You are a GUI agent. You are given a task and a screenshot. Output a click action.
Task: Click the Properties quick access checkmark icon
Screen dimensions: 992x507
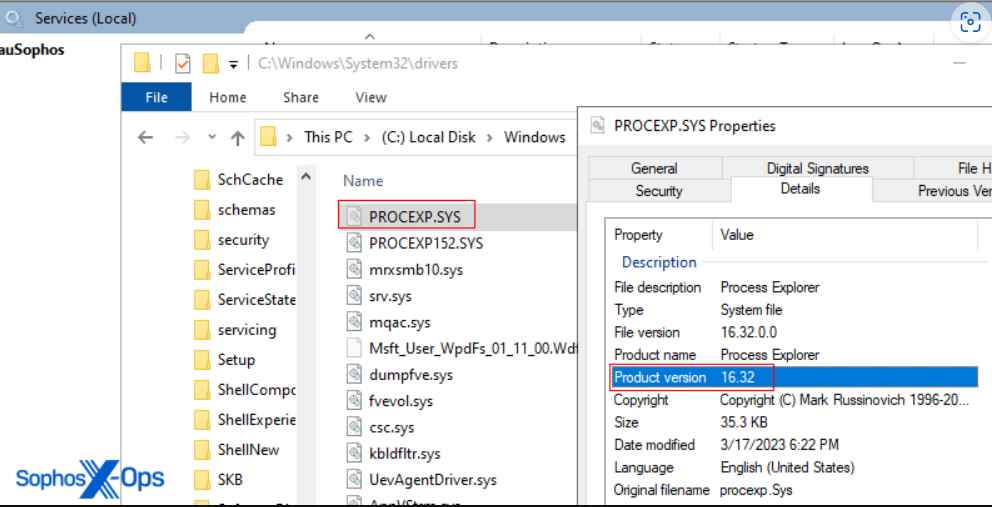click(182, 63)
